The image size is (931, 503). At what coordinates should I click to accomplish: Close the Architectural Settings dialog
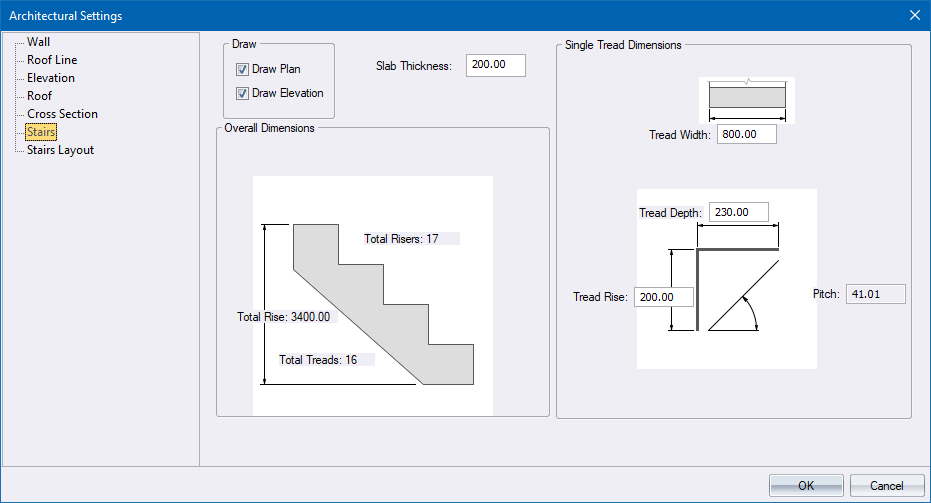coord(914,15)
